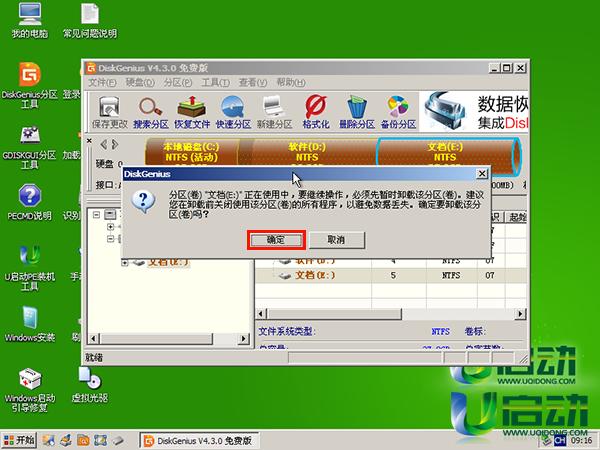600x450 pixels.
Task: Open the 帮助(H) help menu
Action: pyautogui.click(x=291, y=82)
